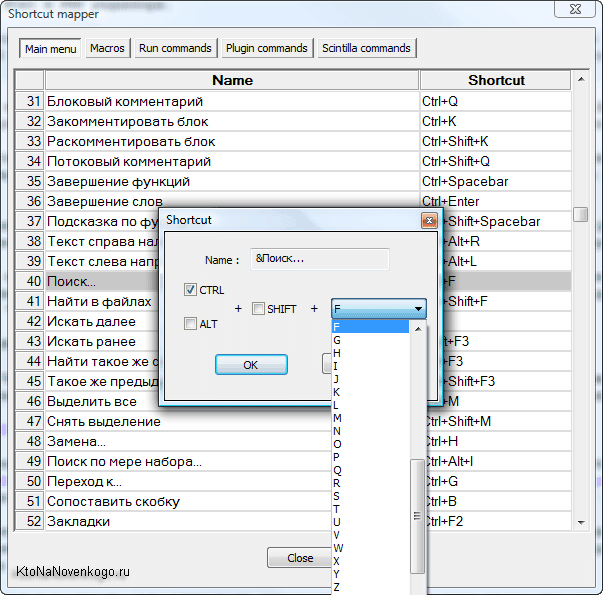603x595 pixels.
Task: Select row 51 Сопоставить скобку
Action: tap(188, 502)
